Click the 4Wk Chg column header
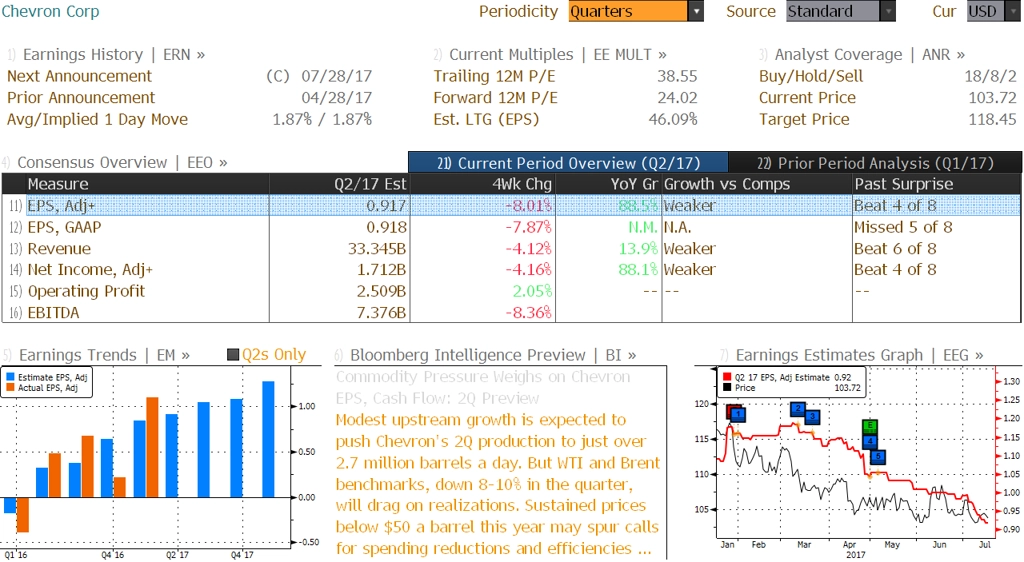The height and width of the screenshot is (562, 1024). (x=482, y=184)
